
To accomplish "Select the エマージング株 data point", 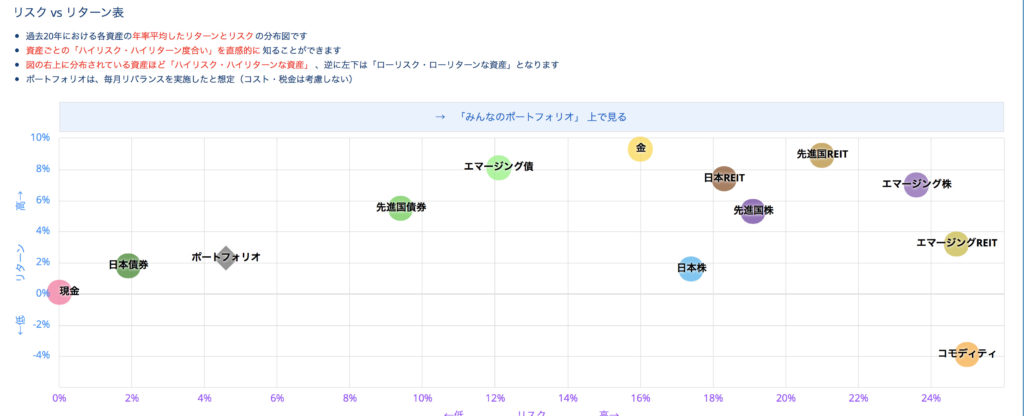I will tap(916, 185).
